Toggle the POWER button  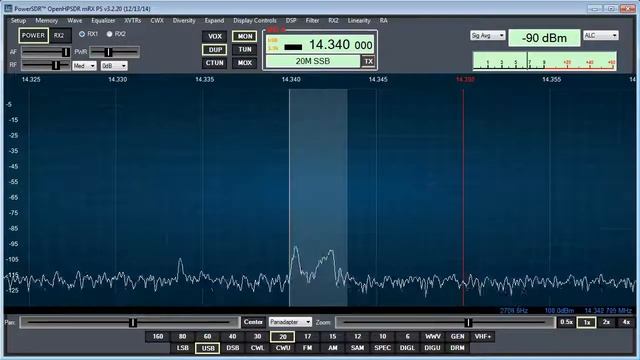[33, 36]
